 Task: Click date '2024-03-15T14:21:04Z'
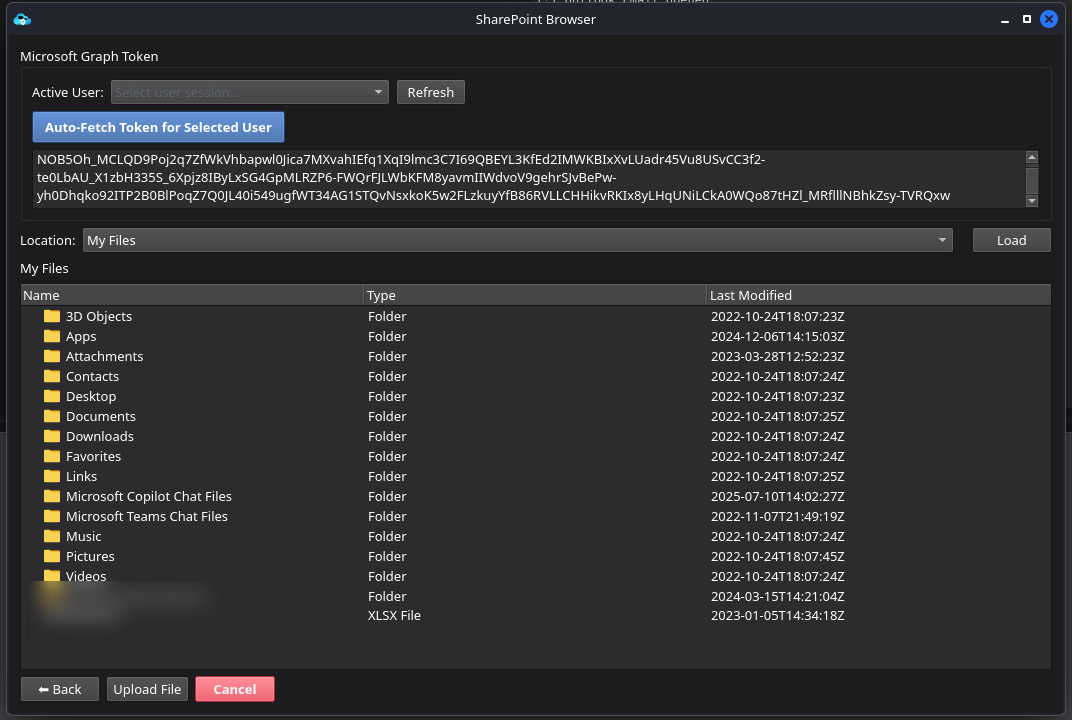[777, 596]
